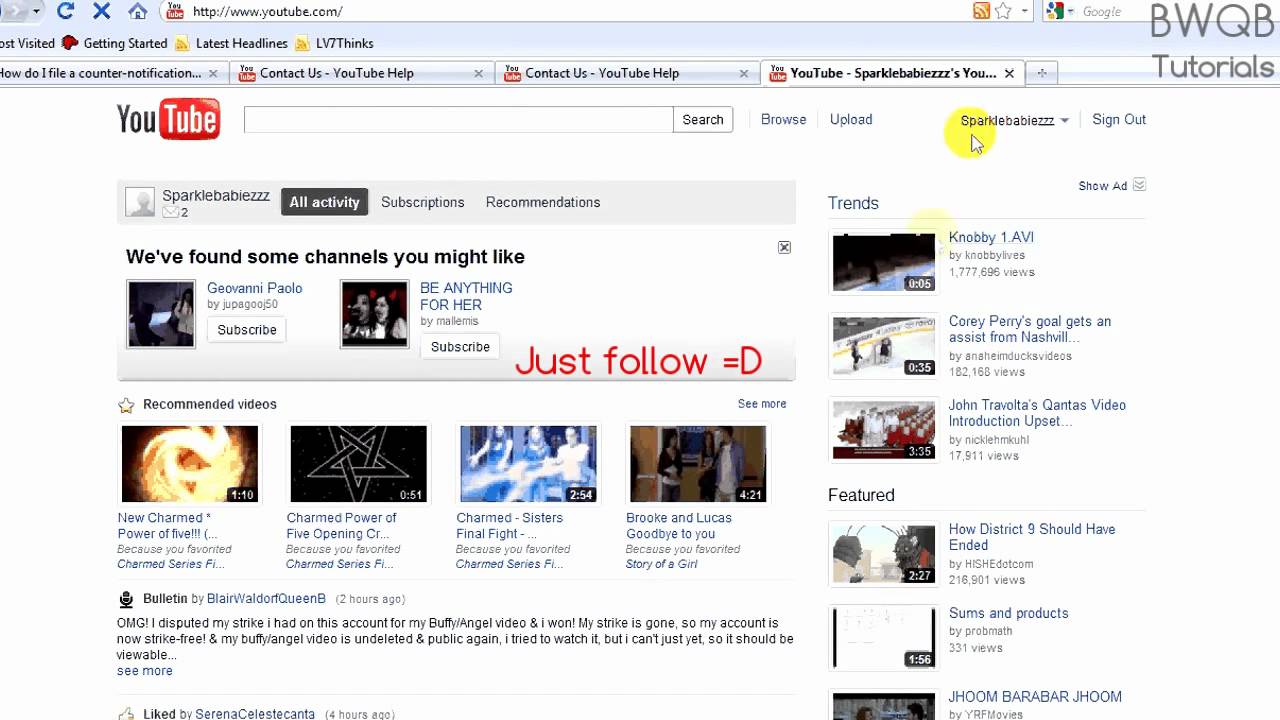
Task: Toggle the Show Ad icon
Action: [x=1139, y=185]
